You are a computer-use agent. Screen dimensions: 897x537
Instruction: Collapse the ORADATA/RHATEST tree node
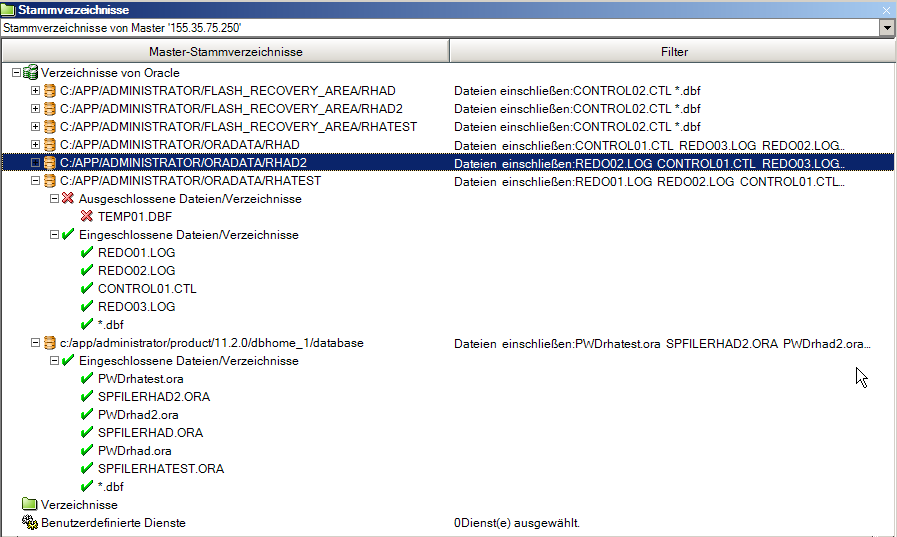click(36, 181)
